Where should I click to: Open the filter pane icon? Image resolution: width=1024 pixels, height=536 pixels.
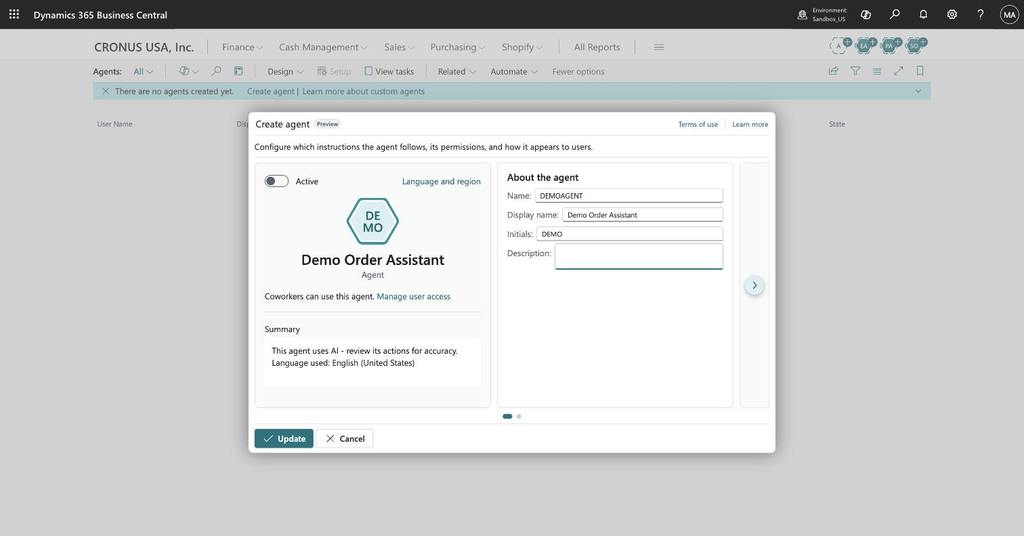pyautogui.click(x=855, y=71)
